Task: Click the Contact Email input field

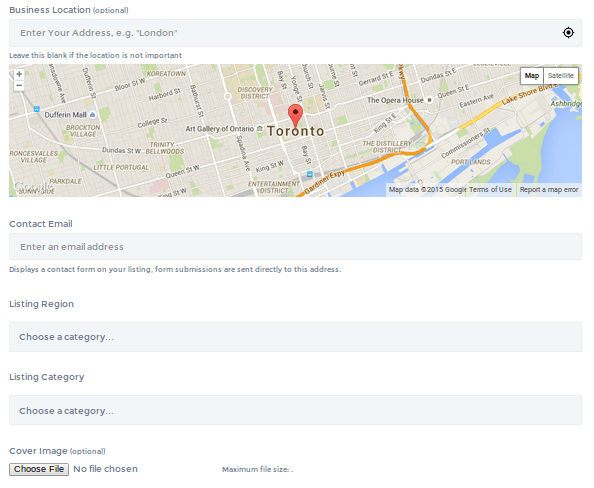Action: tap(295, 247)
